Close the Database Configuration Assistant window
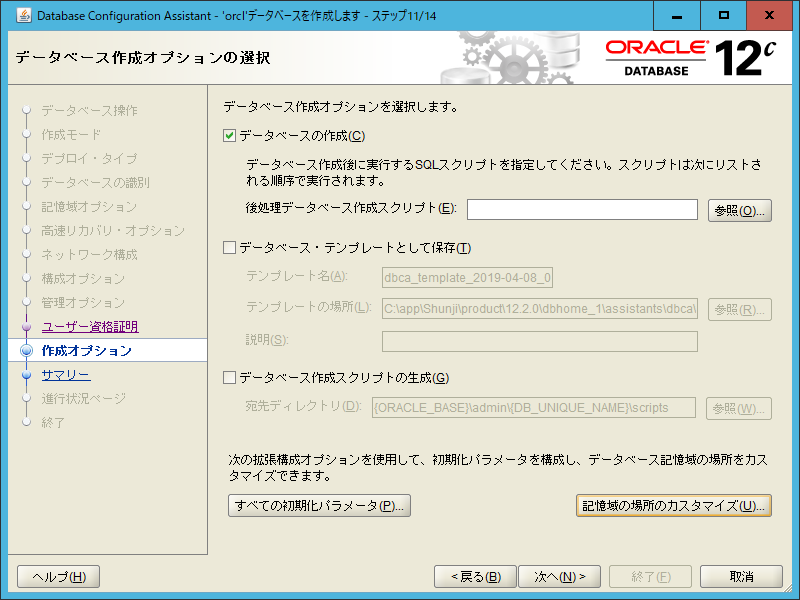The width and height of the screenshot is (800, 600). click(769, 15)
